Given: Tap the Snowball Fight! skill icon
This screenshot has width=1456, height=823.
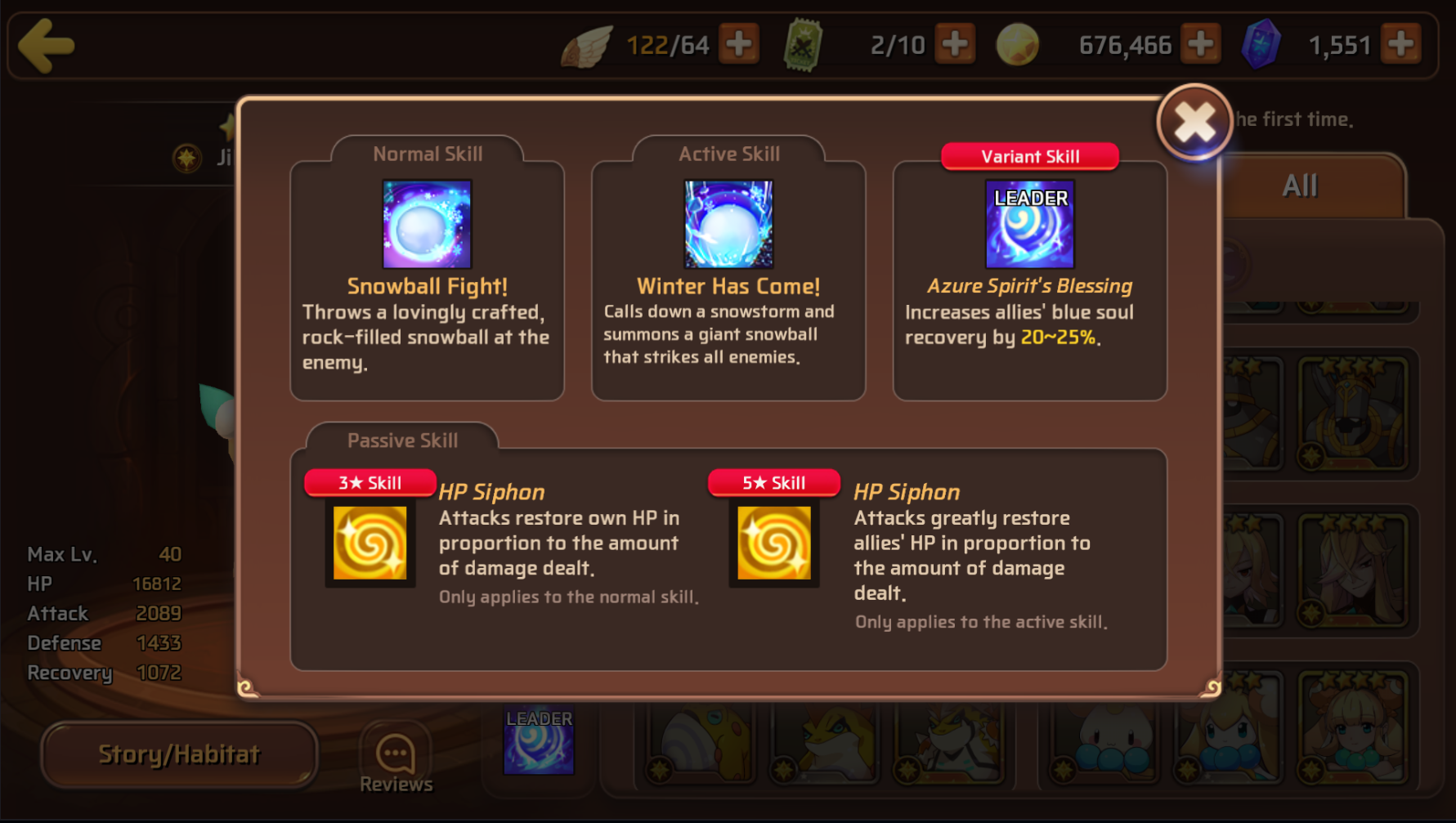Looking at the screenshot, I should 428,224.
